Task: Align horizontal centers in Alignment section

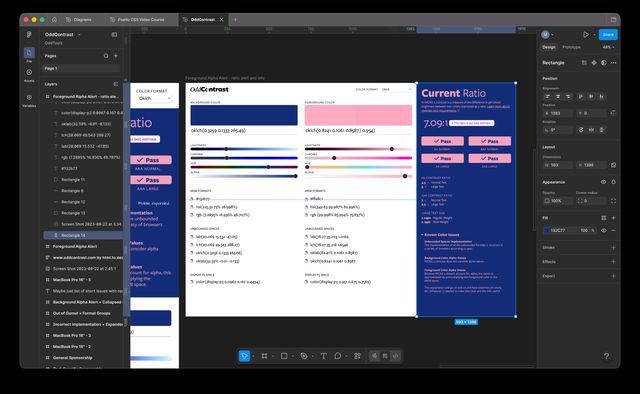Action: pos(558,96)
